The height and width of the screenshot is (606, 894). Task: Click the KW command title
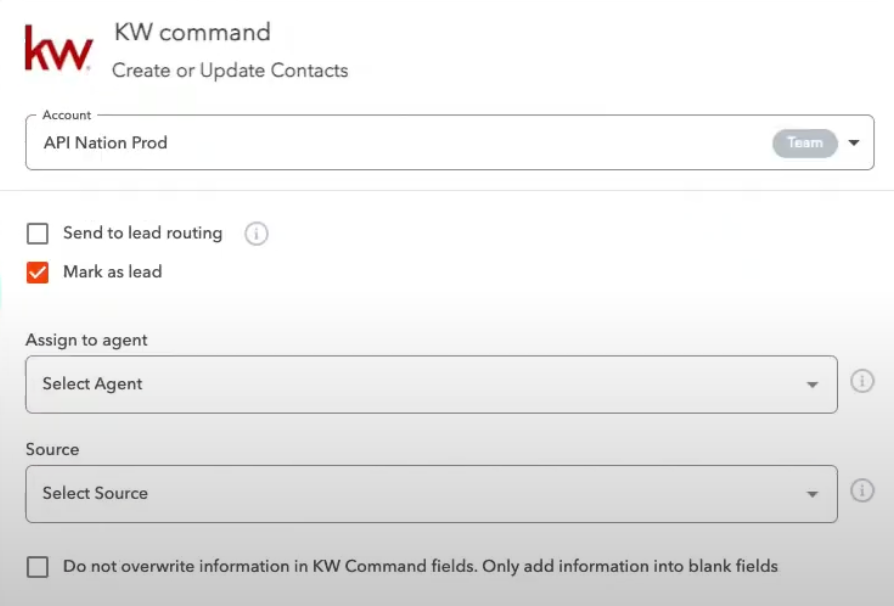click(192, 32)
